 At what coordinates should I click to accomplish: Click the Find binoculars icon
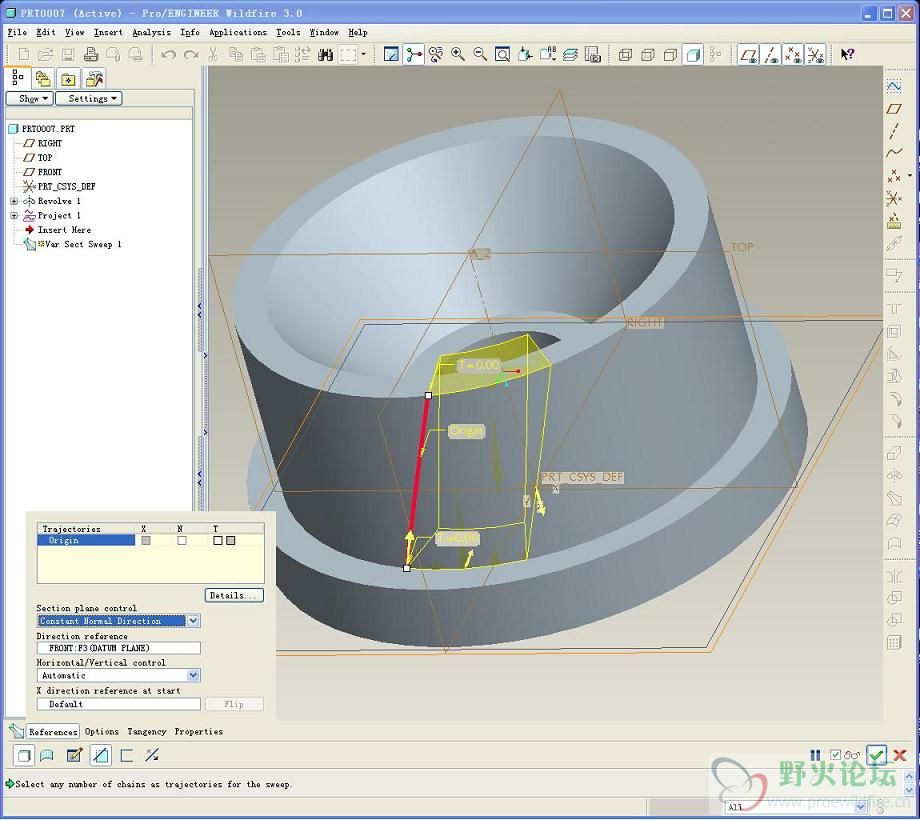326,55
